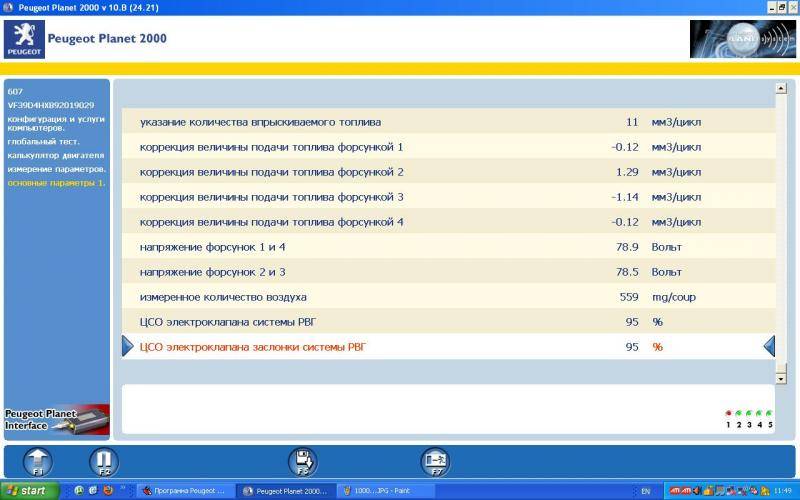The width and height of the screenshot is (800, 500).
Task: Click the F5 save to disk button
Action: coord(304,461)
